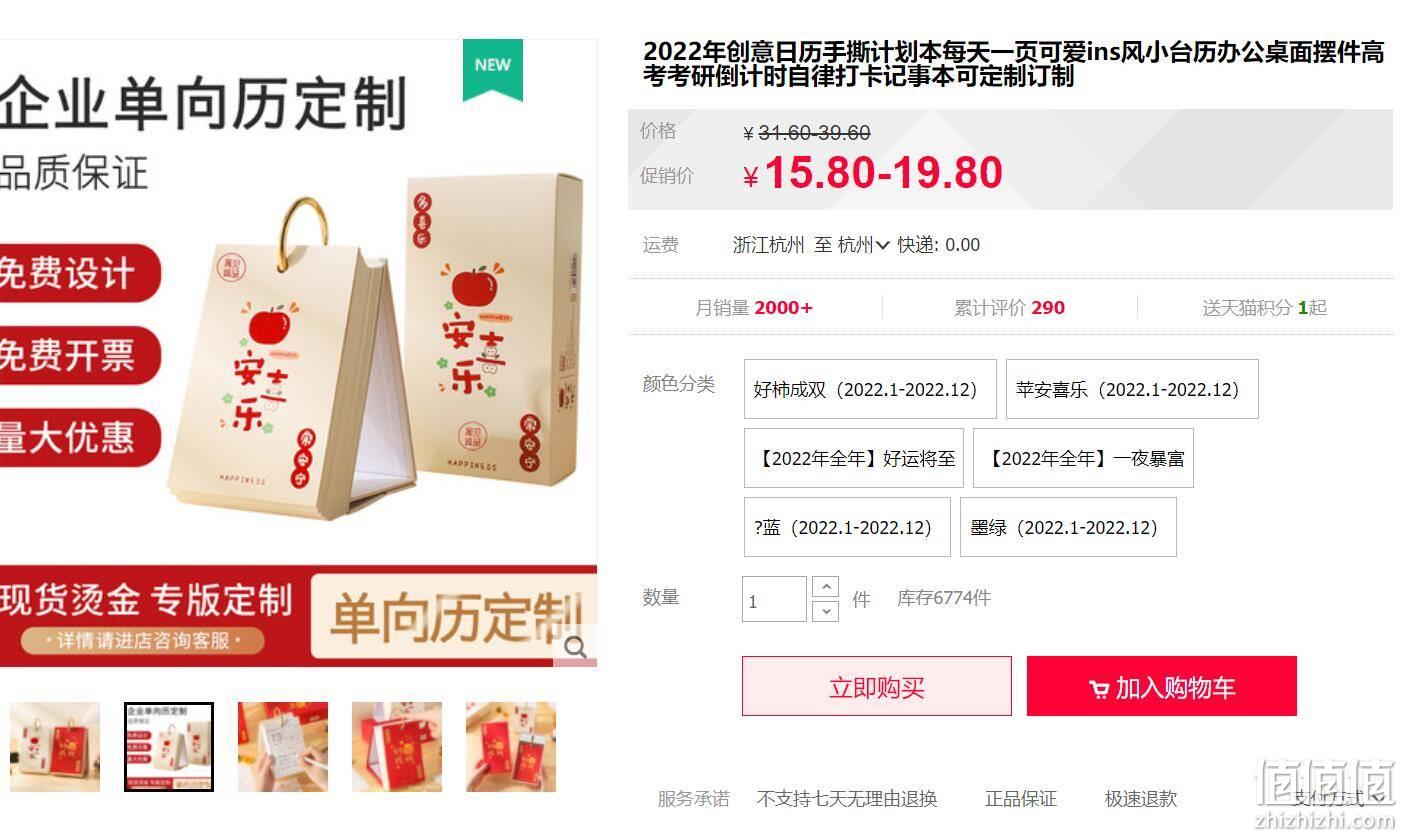Click cart icon in 加入购物车 button
Screen dimensions: 1404x838
coord(1099,689)
